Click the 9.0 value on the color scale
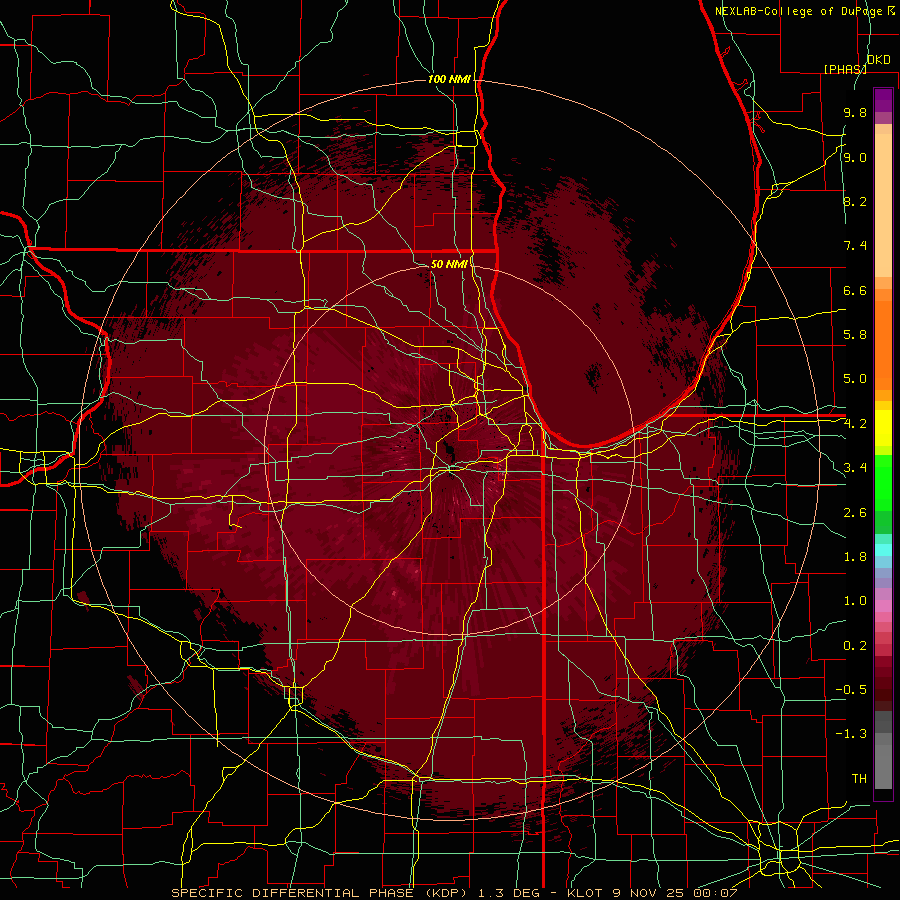 click(855, 157)
